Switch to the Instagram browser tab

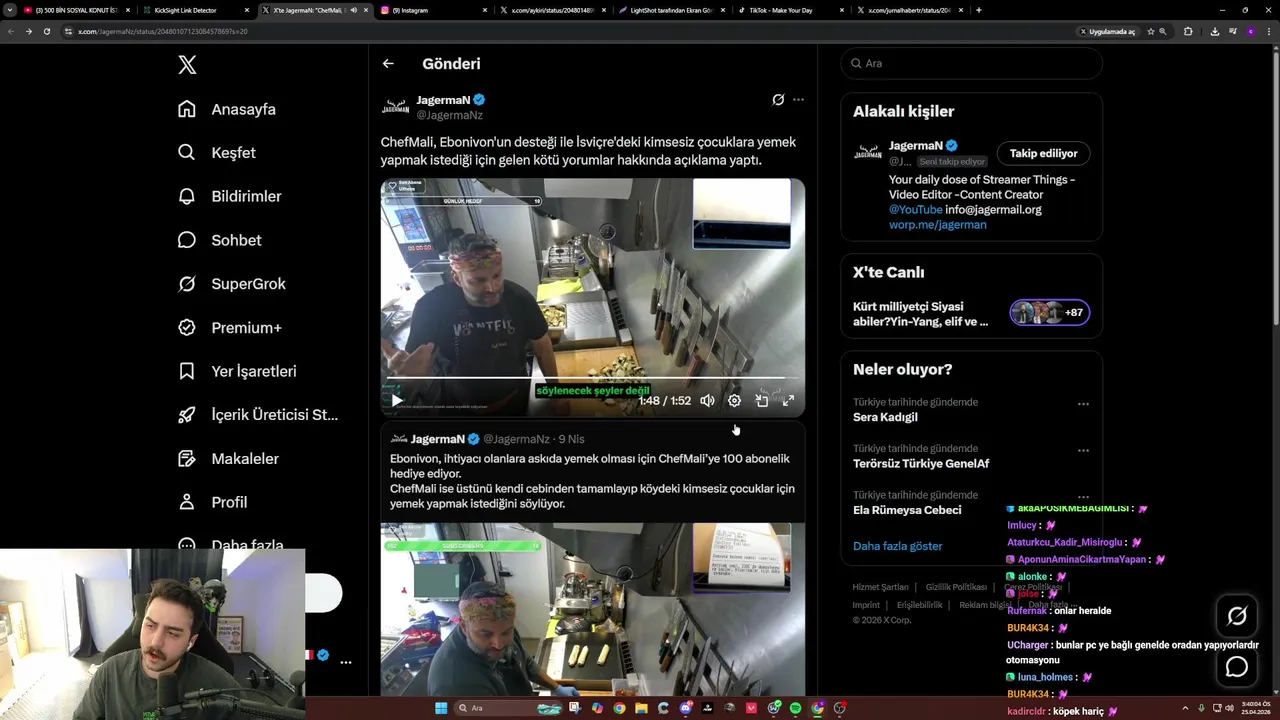tap(433, 10)
